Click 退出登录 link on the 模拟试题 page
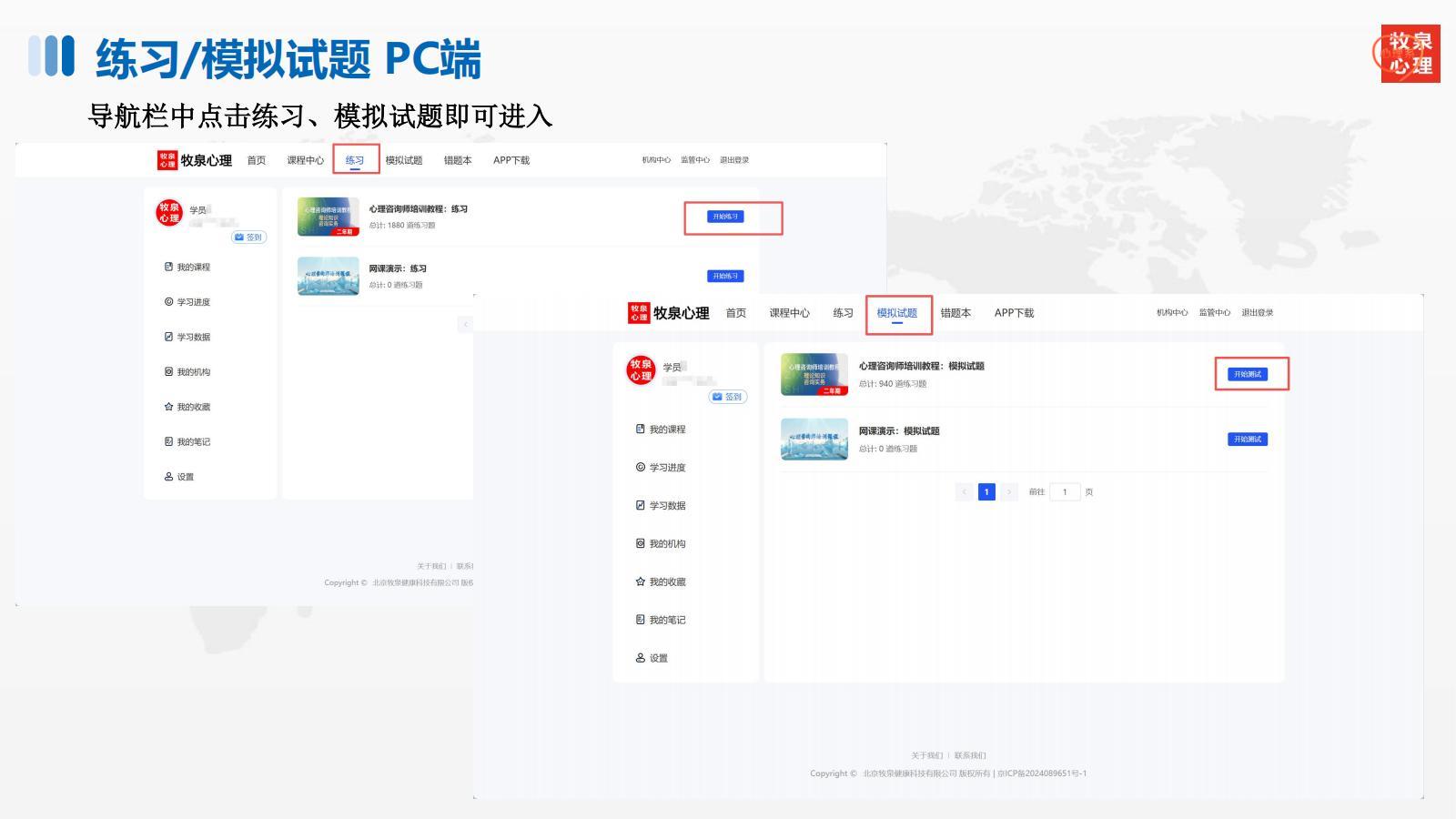The width and height of the screenshot is (1456, 819). point(1257,313)
